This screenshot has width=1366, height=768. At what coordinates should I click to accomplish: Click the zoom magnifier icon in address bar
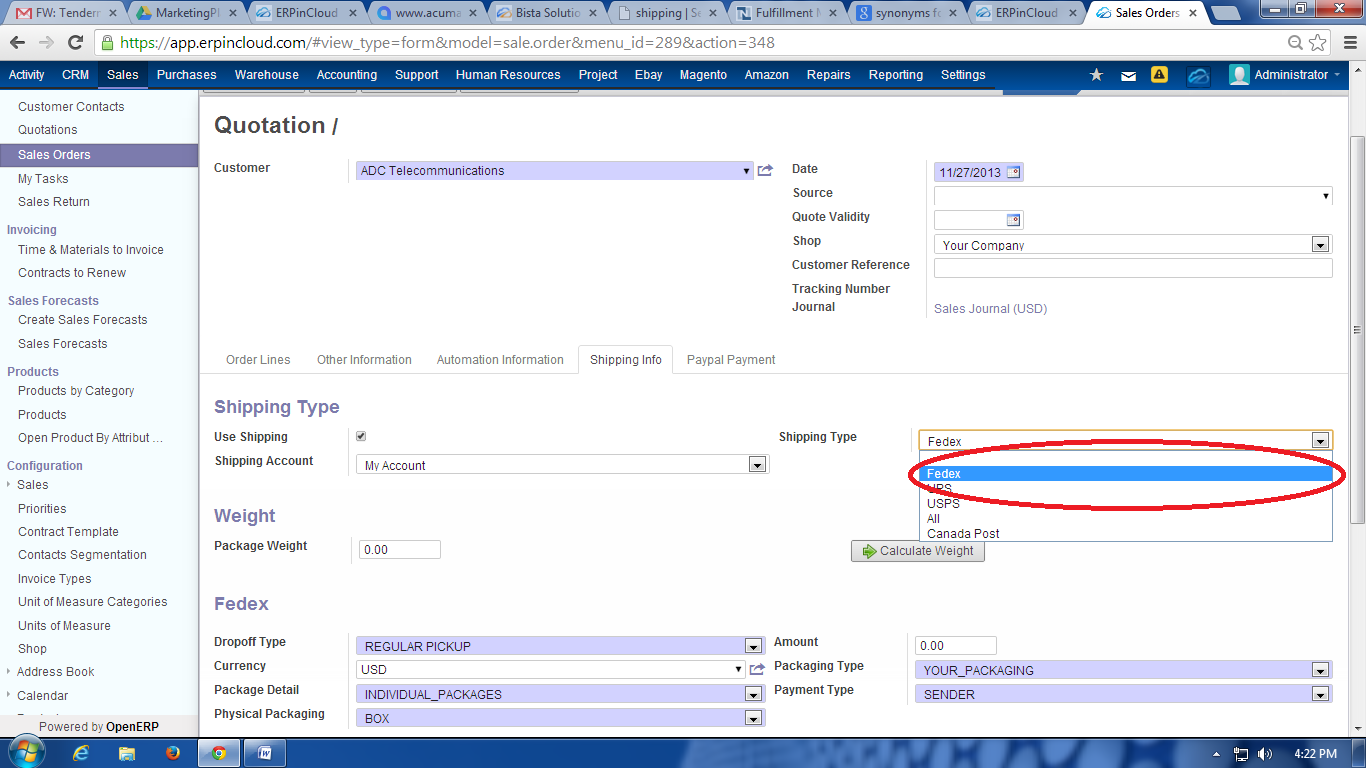pyautogui.click(x=1296, y=43)
